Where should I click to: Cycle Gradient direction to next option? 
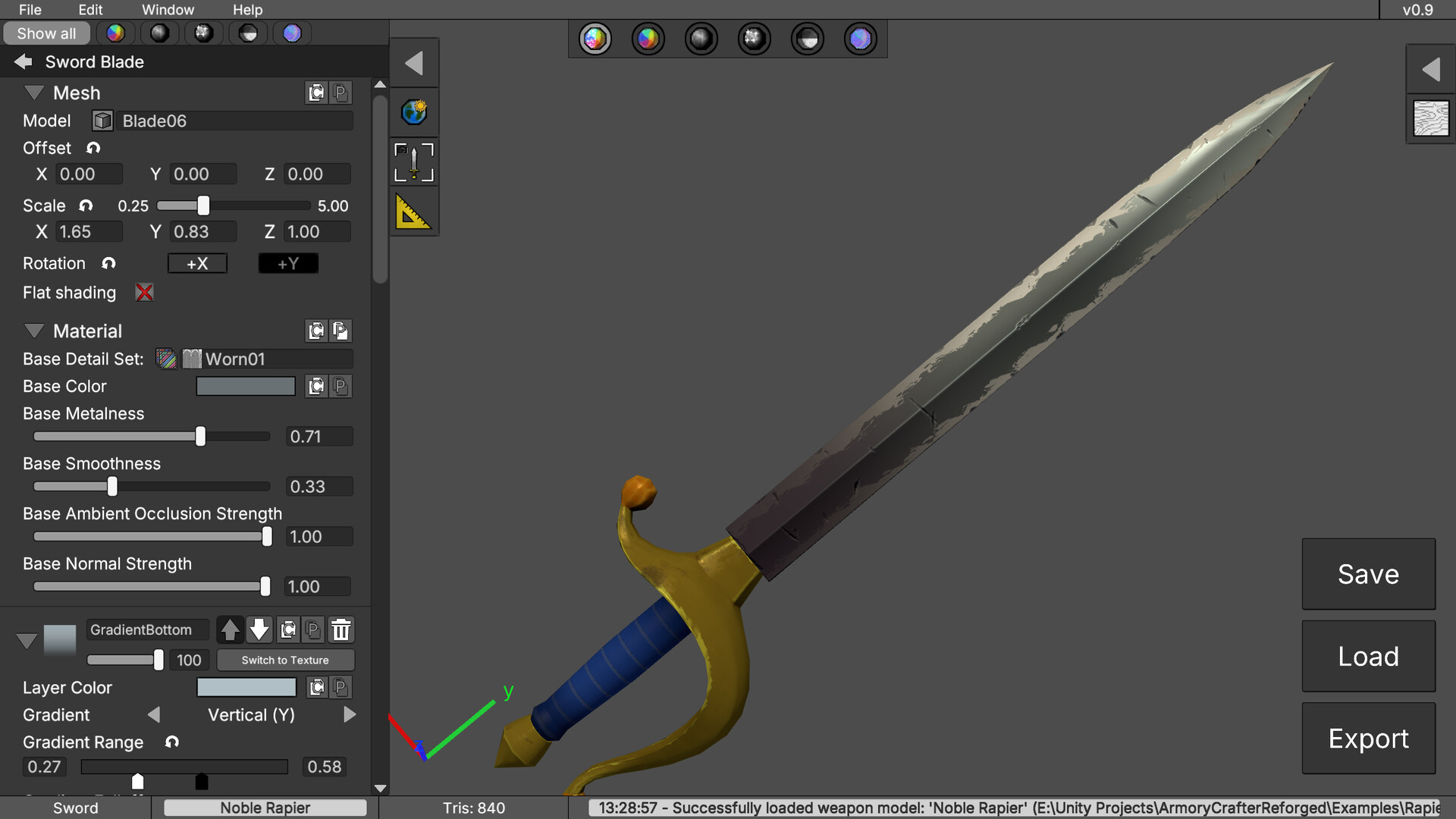click(x=350, y=714)
